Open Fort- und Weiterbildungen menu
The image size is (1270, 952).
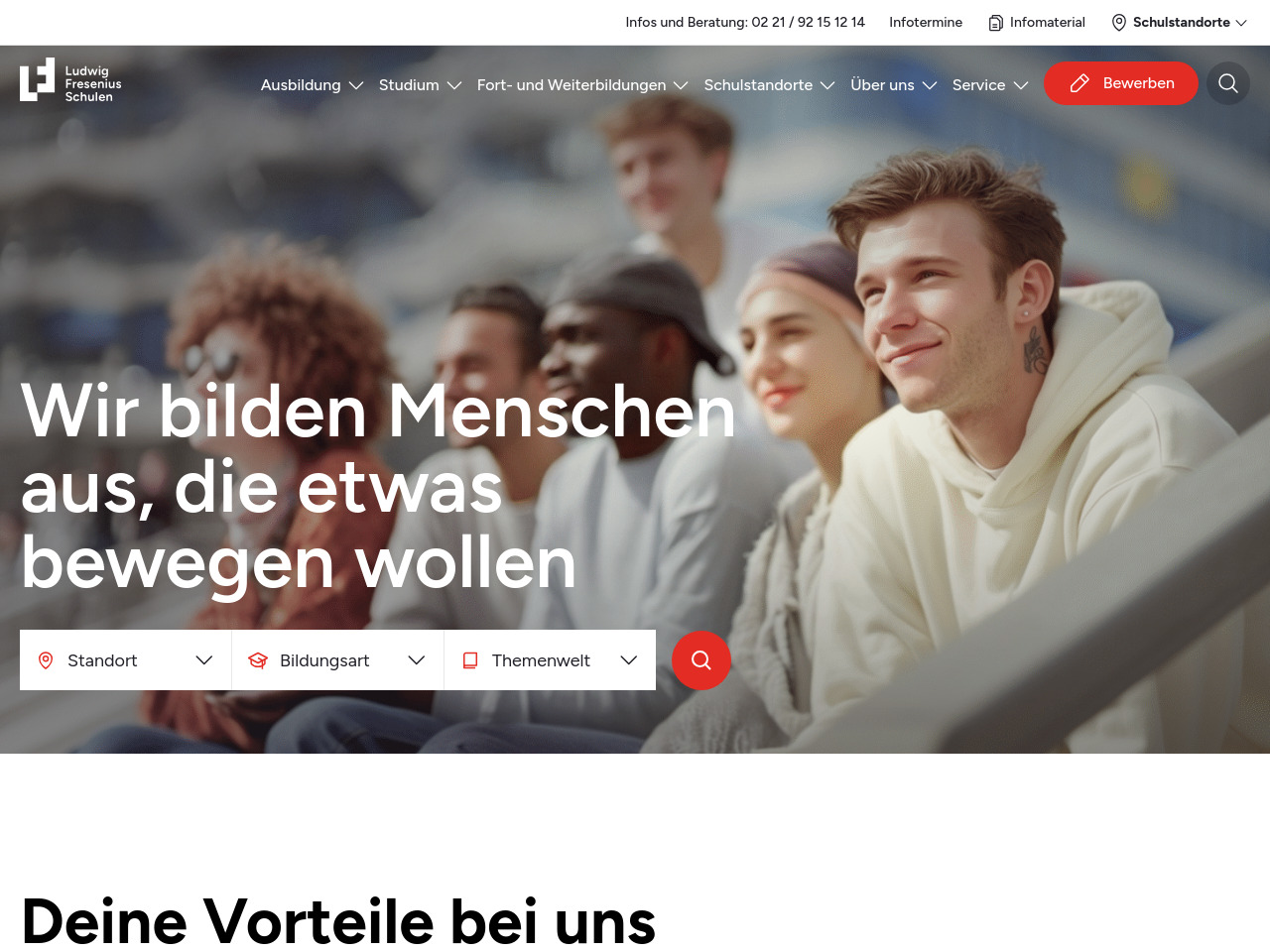(x=582, y=85)
